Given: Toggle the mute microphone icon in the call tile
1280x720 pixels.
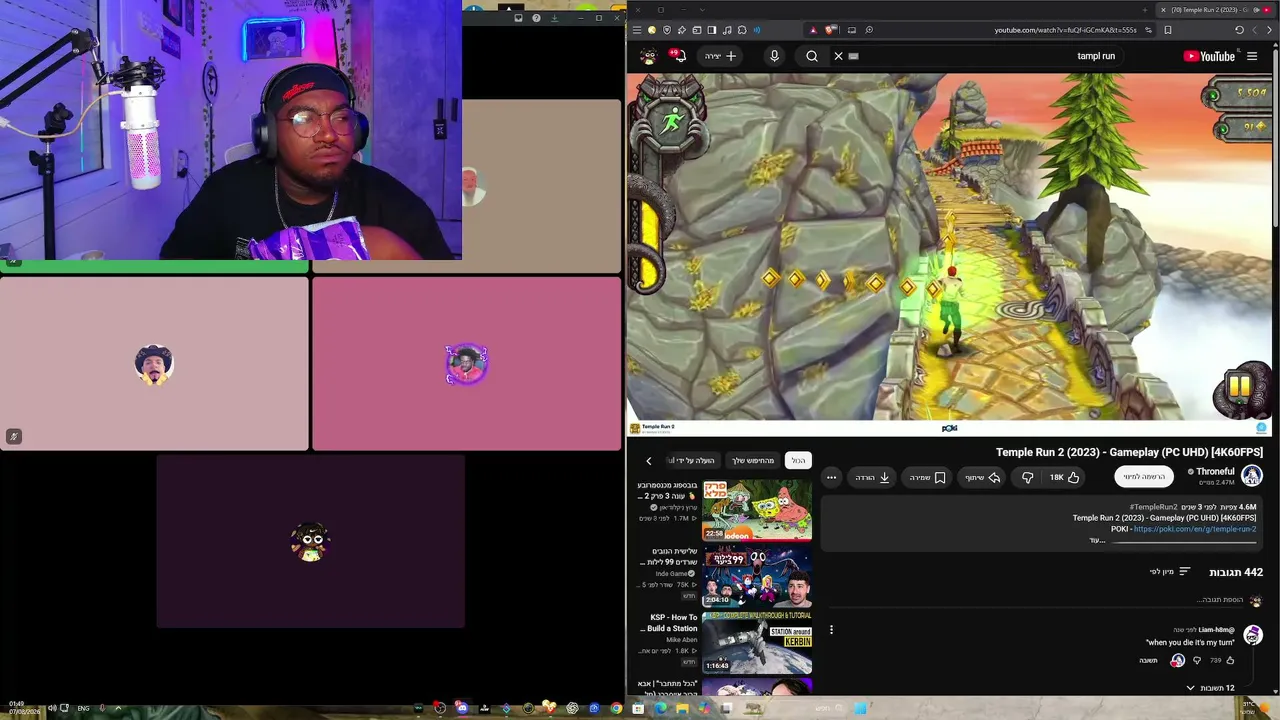Looking at the screenshot, I should click(x=14, y=436).
